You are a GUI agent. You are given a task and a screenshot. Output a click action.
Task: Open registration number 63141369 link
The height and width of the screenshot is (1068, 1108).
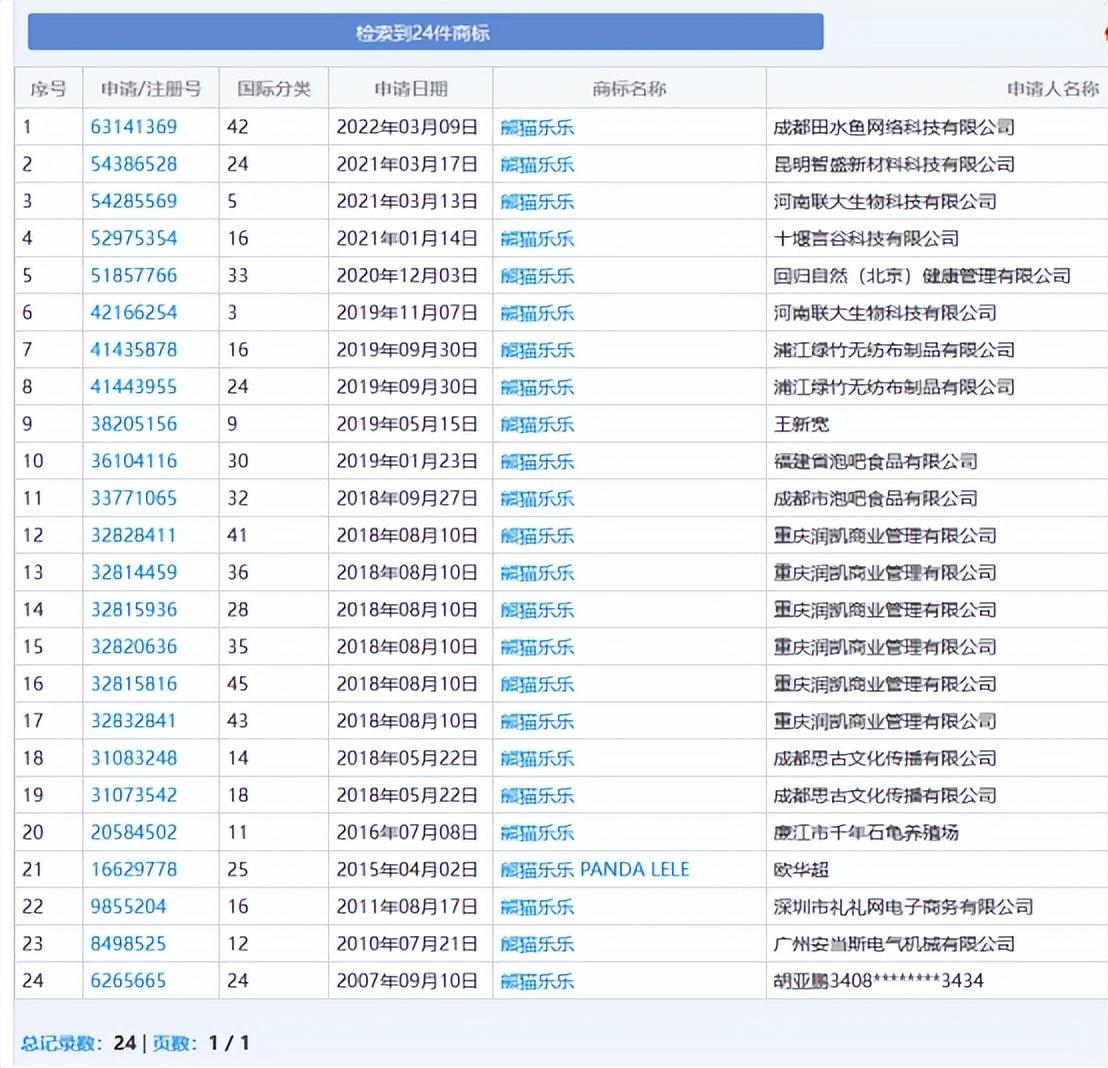tap(134, 127)
